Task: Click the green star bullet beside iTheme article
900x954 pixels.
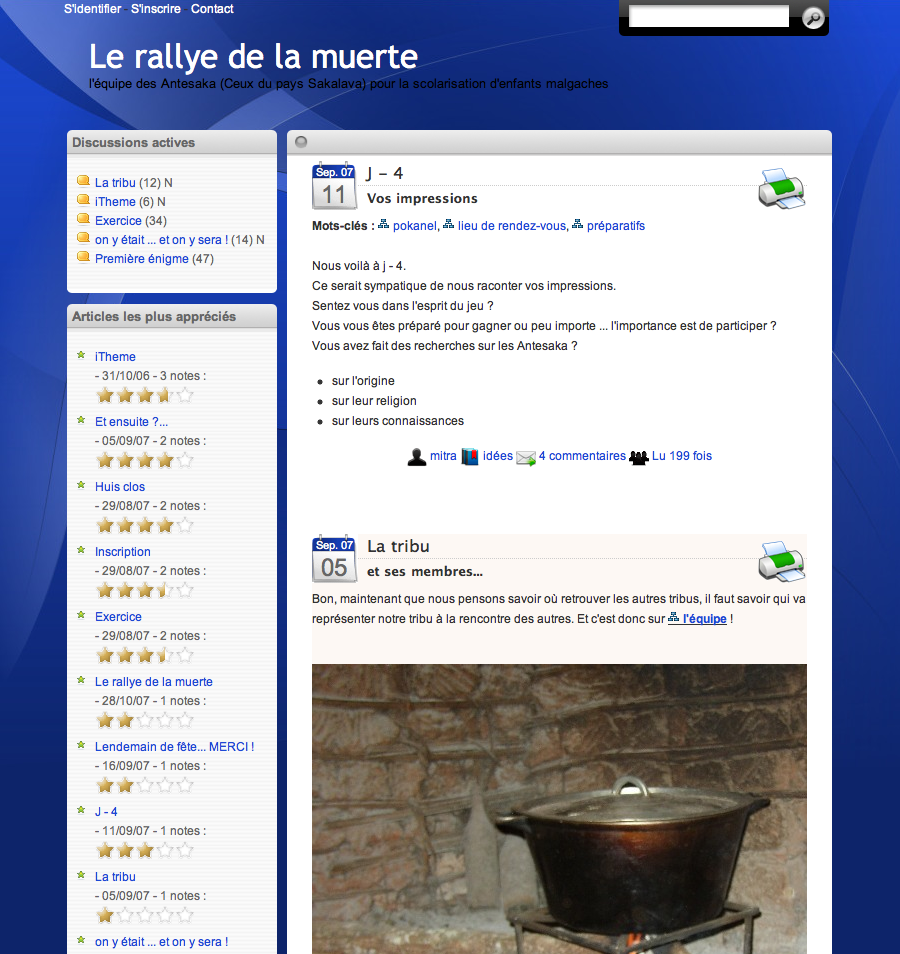Action: (x=81, y=355)
